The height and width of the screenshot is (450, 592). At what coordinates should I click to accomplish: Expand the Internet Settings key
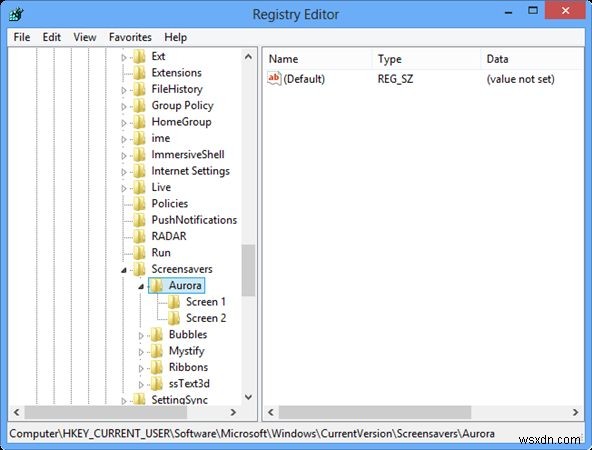click(x=124, y=172)
